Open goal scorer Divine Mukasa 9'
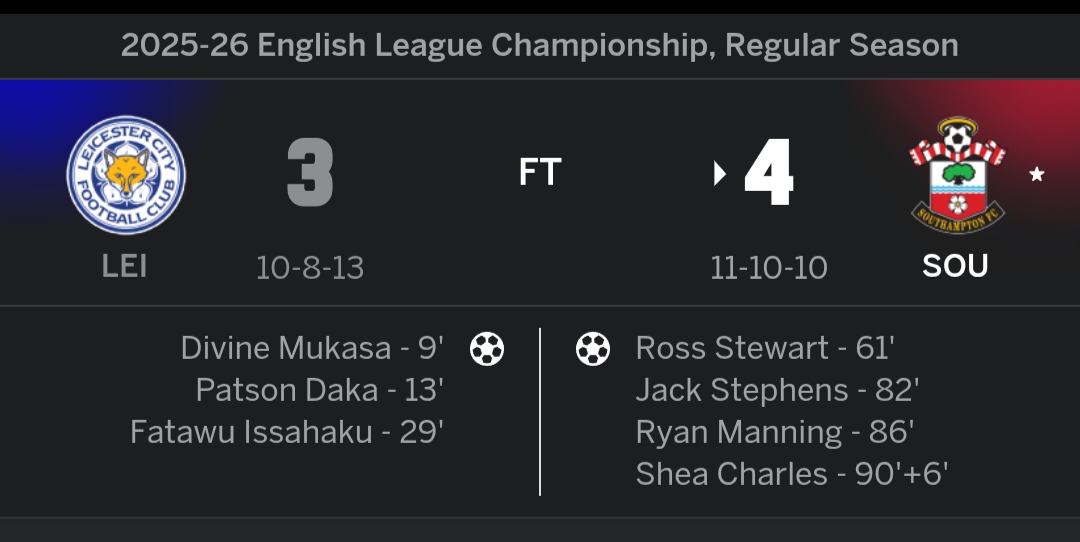 312,348
